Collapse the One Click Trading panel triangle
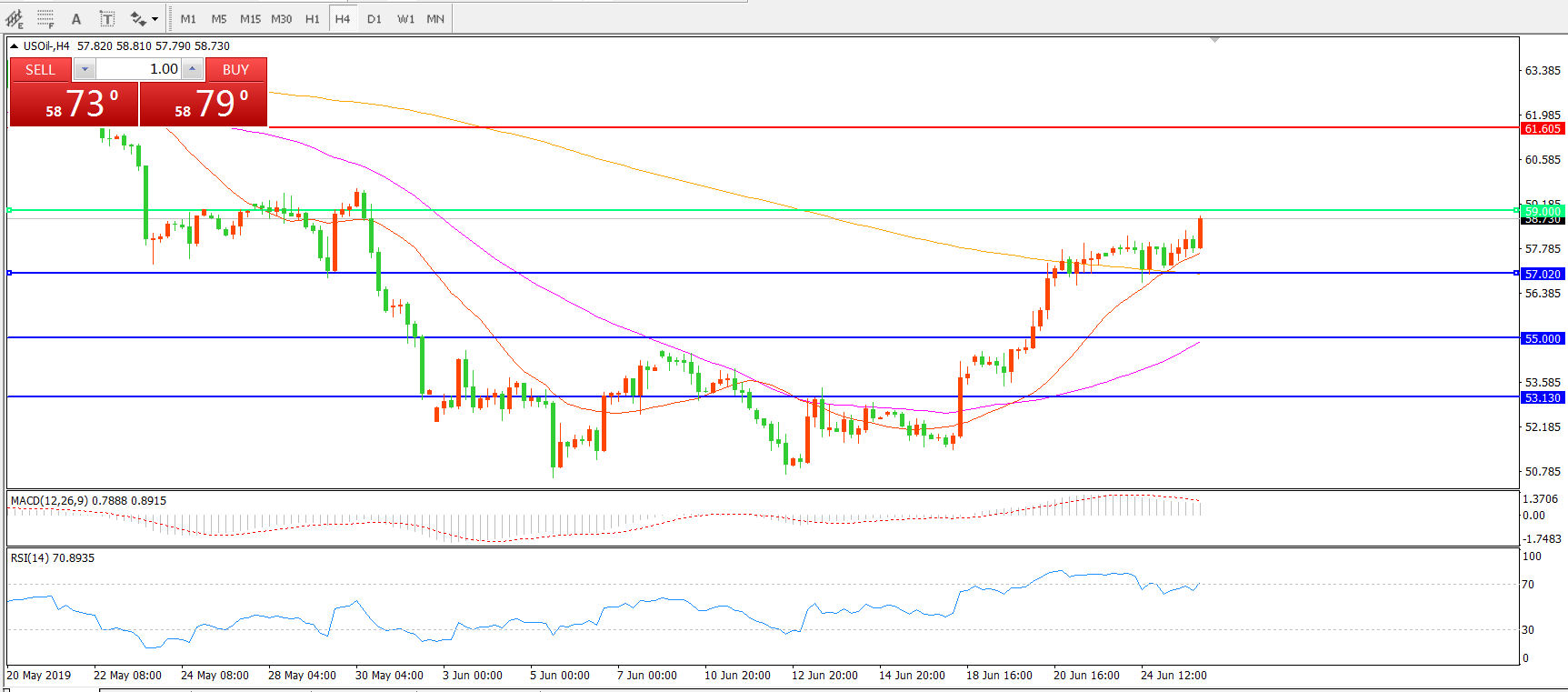This screenshot has height=692, width=1568. coord(15,45)
